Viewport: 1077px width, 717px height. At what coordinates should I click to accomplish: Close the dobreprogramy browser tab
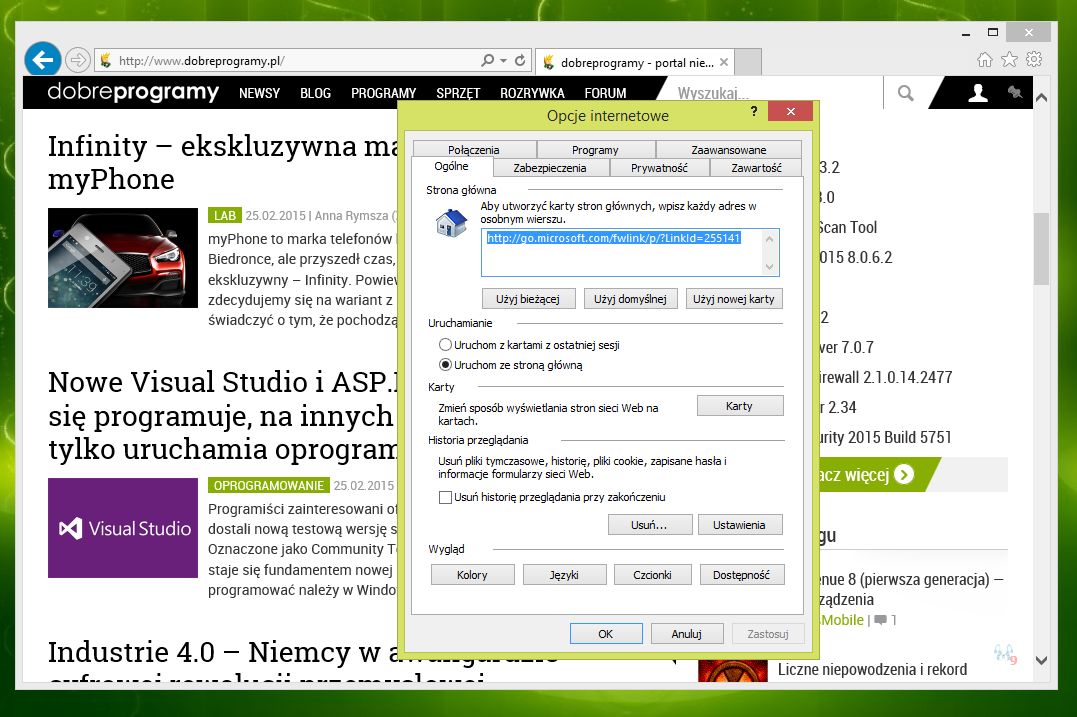723,62
